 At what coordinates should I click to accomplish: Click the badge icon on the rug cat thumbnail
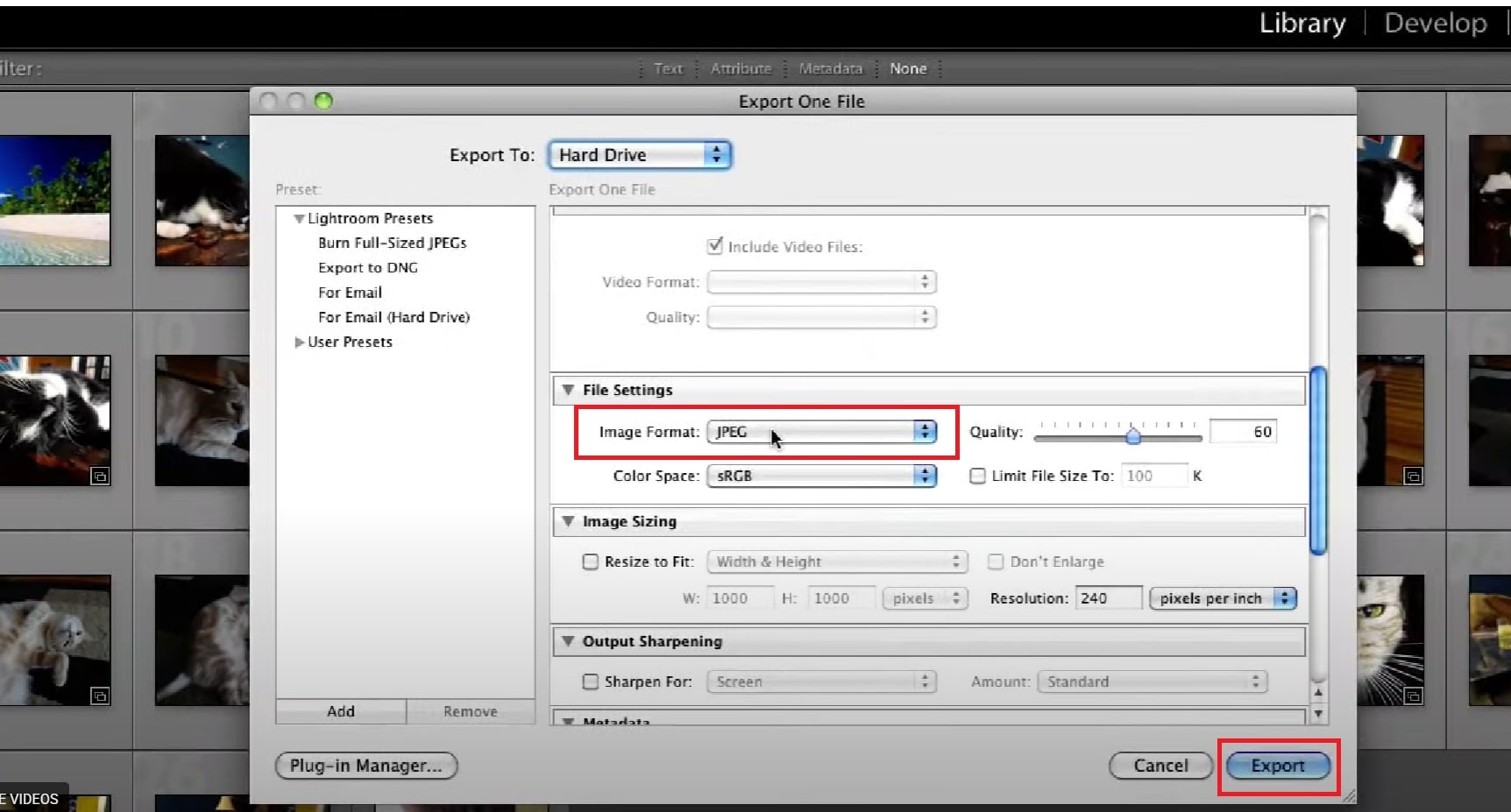pyautogui.click(x=100, y=696)
